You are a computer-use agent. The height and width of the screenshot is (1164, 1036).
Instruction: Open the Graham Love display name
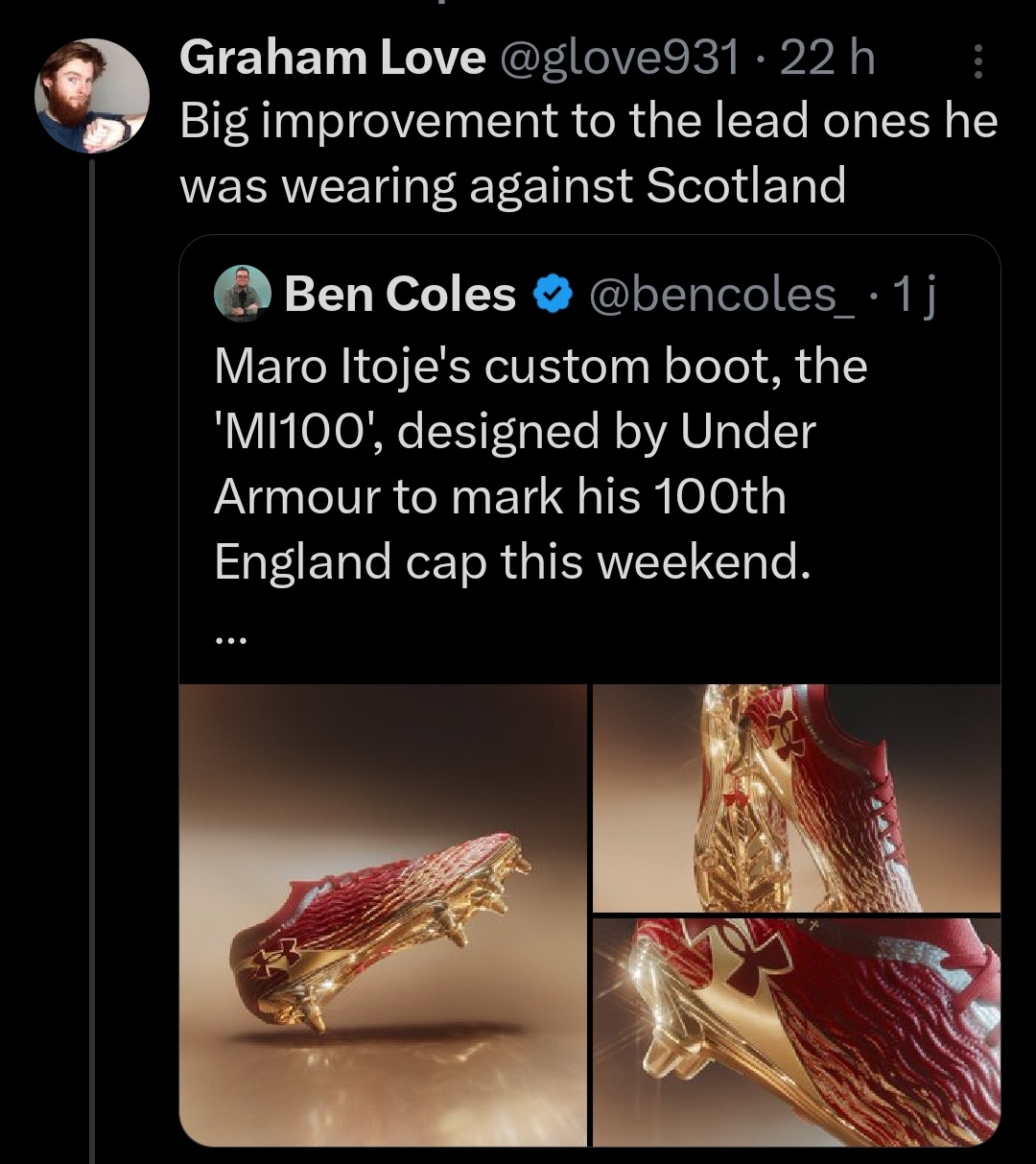coord(332,59)
